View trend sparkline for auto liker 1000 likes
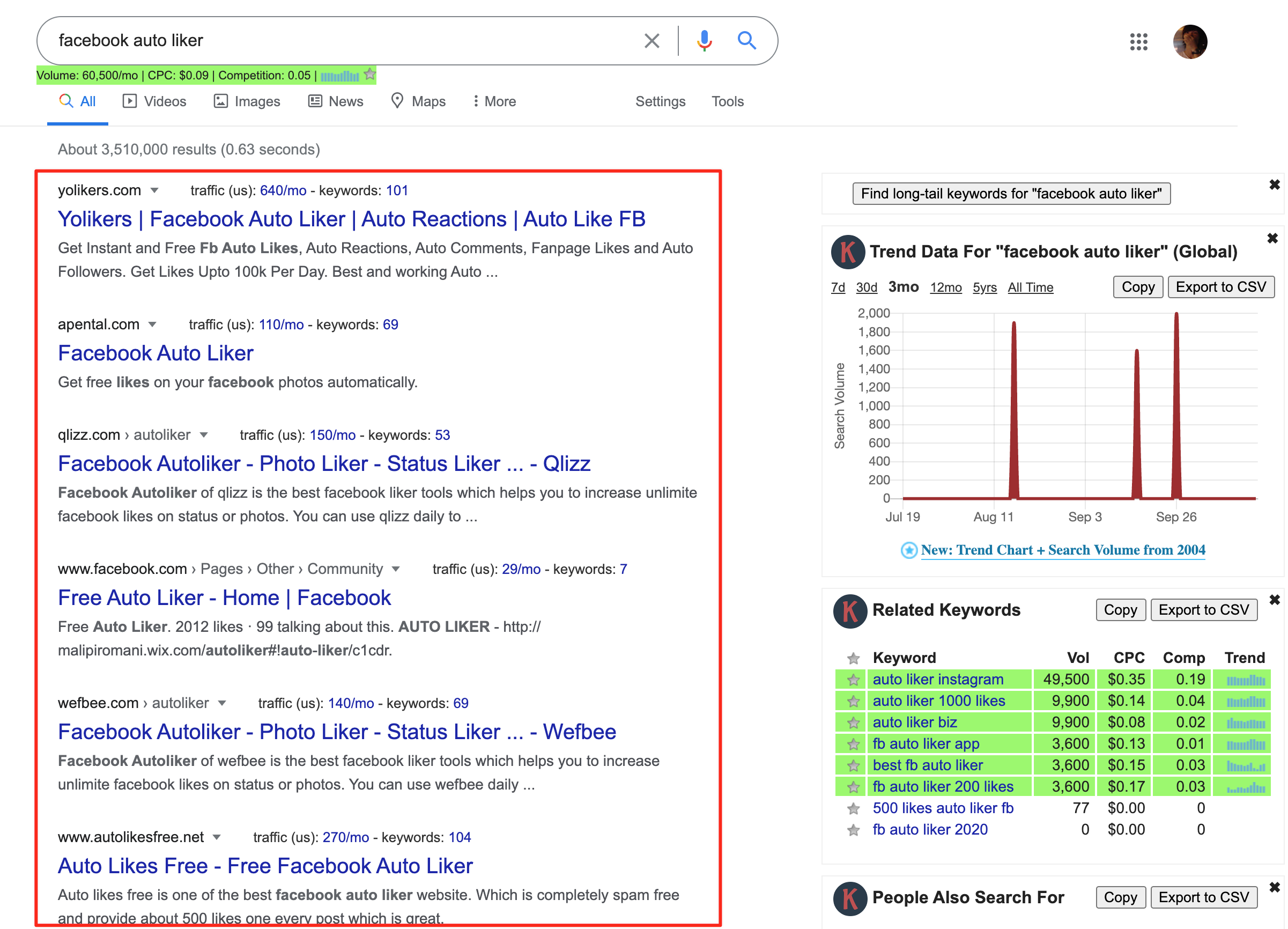The width and height of the screenshot is (1288, 929). point(1246,702)
